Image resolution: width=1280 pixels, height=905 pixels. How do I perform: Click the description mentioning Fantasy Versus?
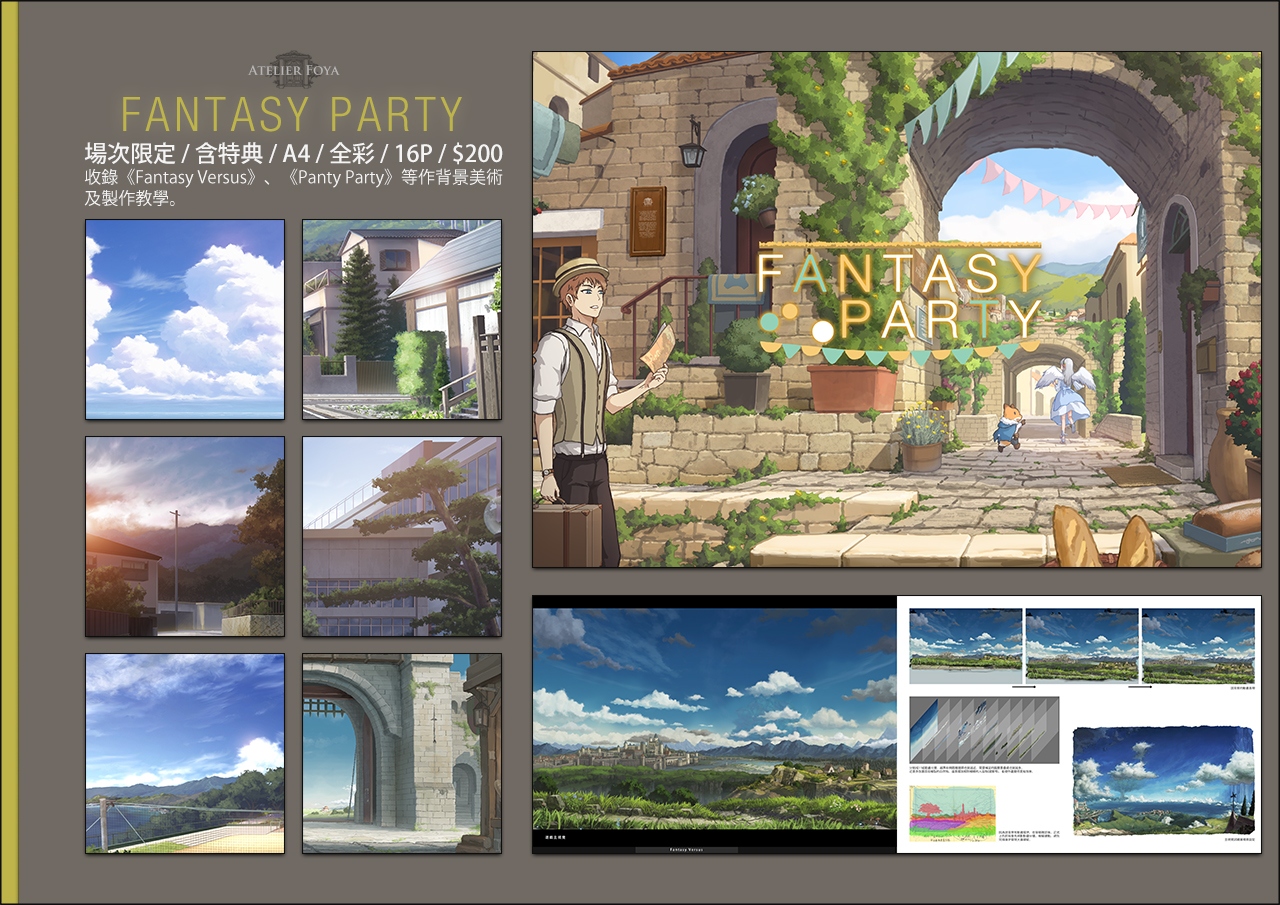point(293,187)
